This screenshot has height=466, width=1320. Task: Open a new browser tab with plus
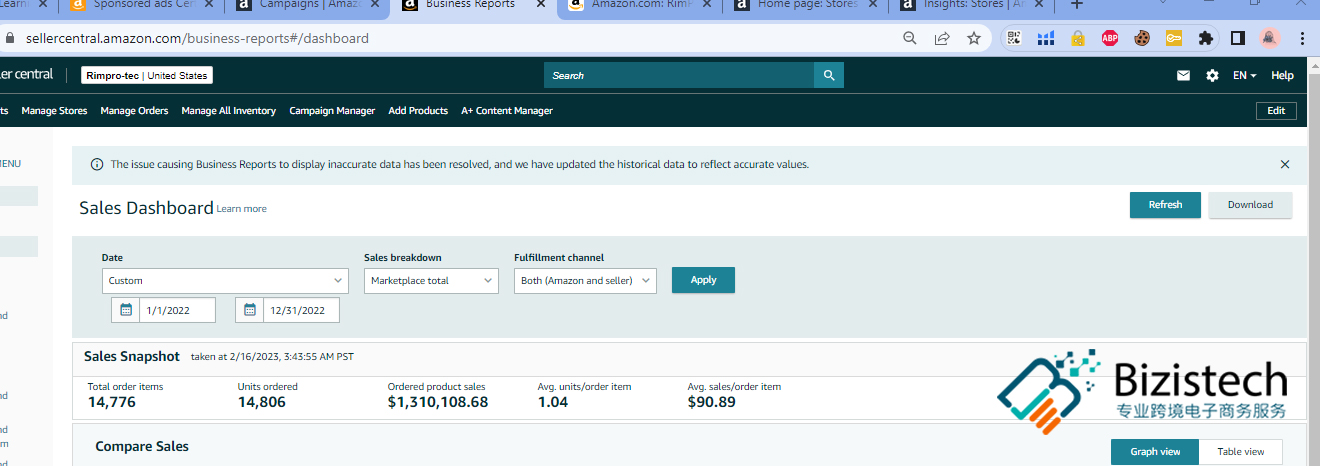coord(1077,5)
